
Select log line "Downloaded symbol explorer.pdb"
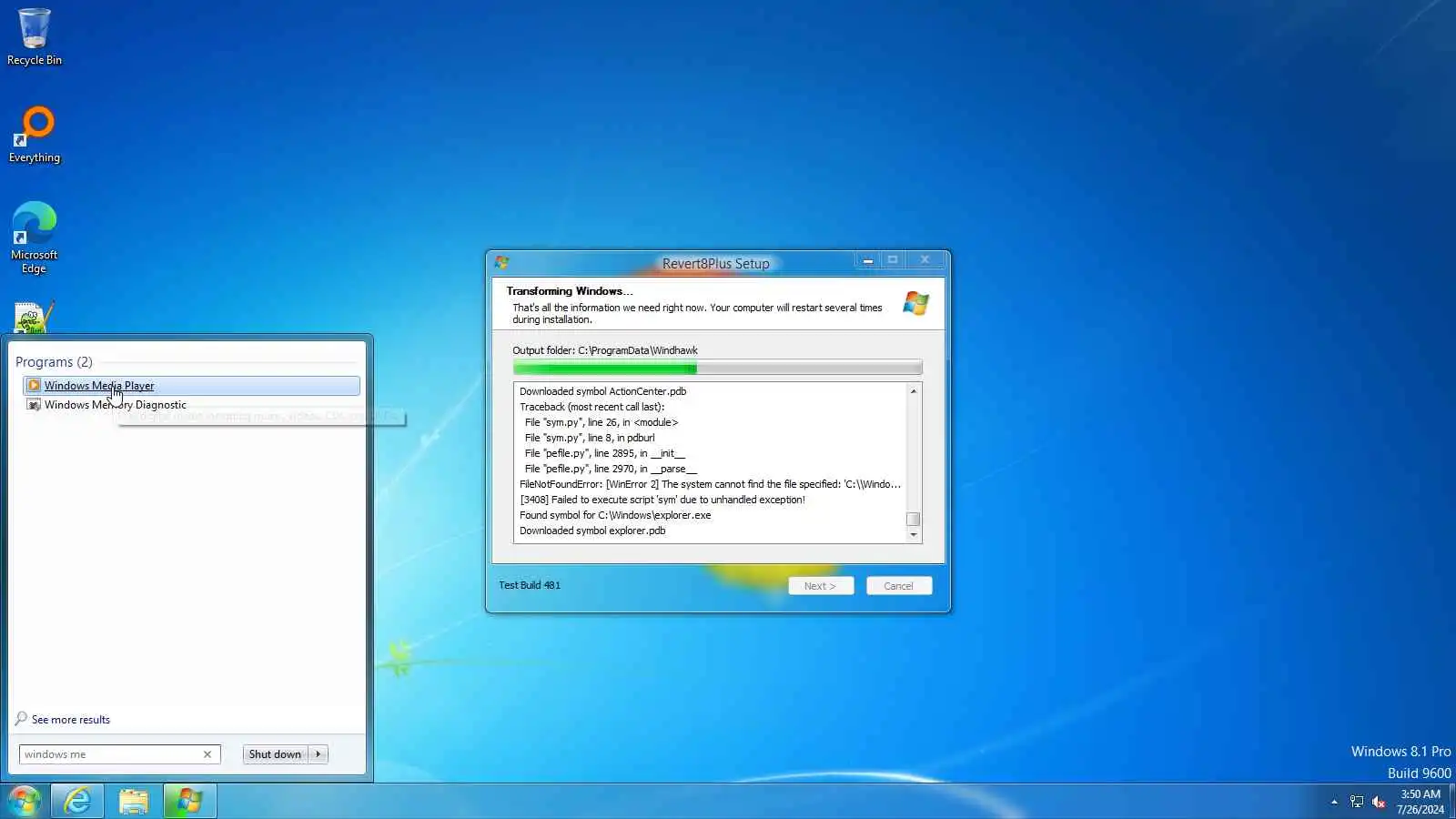(592, 531)
